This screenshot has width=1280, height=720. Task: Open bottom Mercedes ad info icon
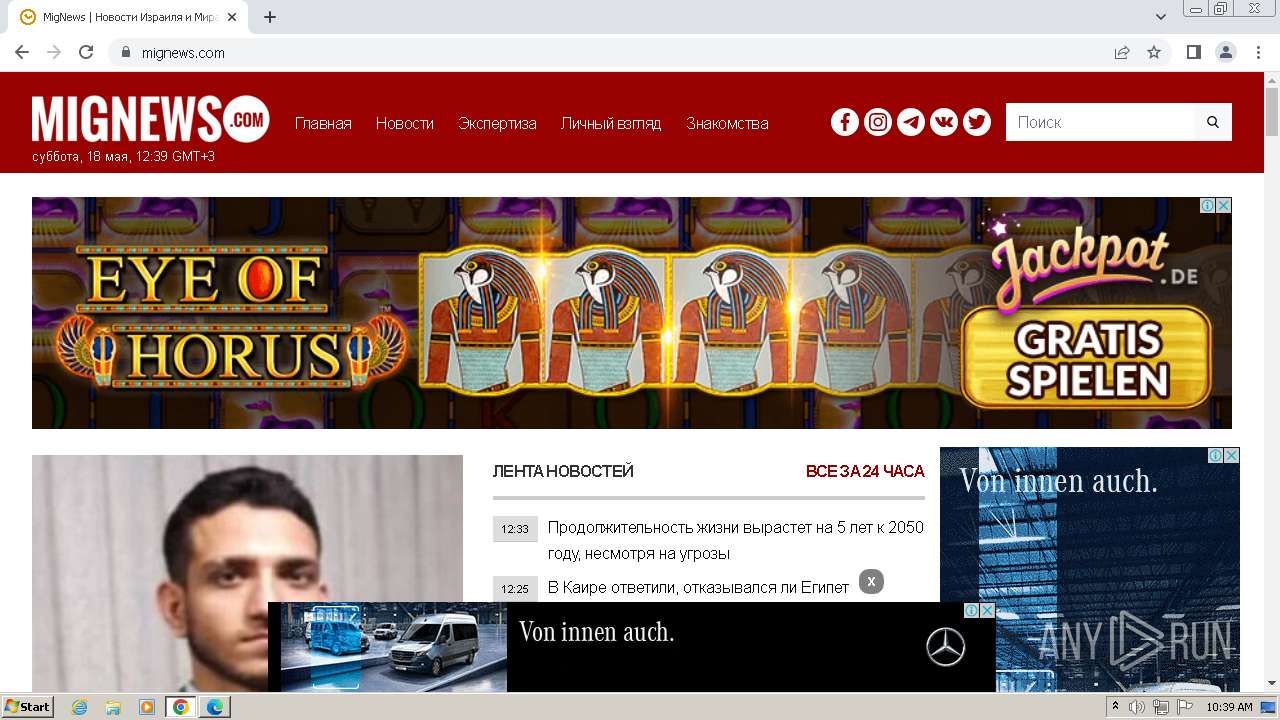[x=972, y=610]
